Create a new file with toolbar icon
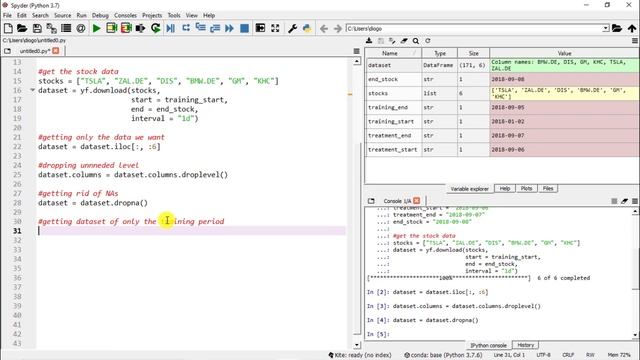 tap(8, 28)
